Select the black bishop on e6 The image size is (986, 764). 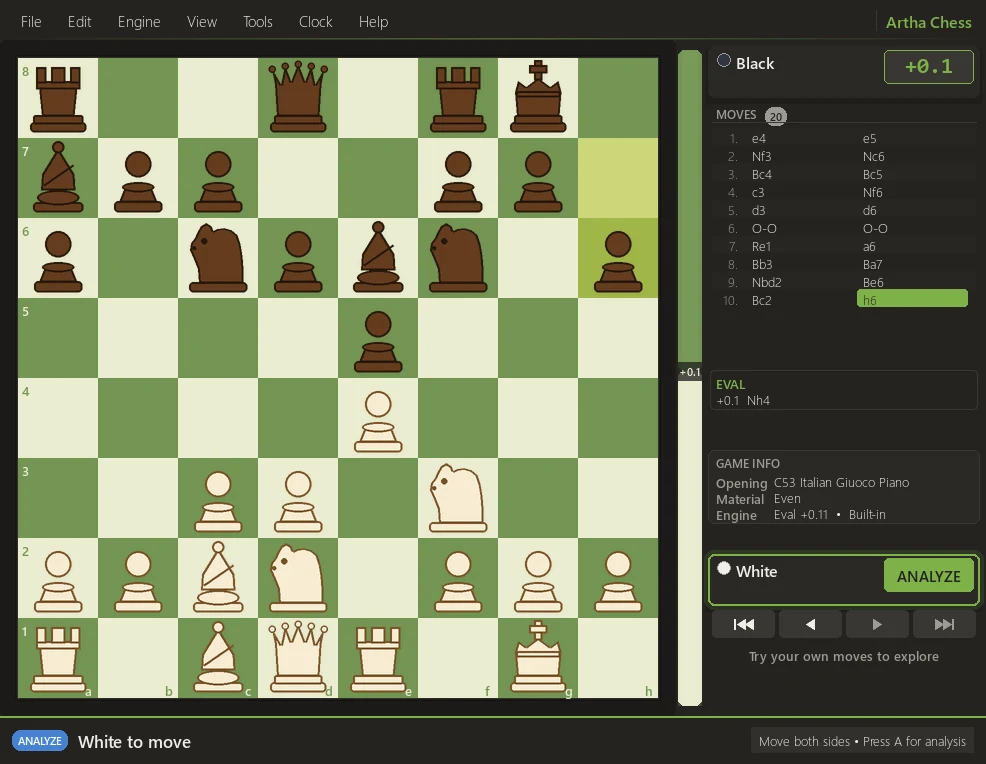(378, 257)
